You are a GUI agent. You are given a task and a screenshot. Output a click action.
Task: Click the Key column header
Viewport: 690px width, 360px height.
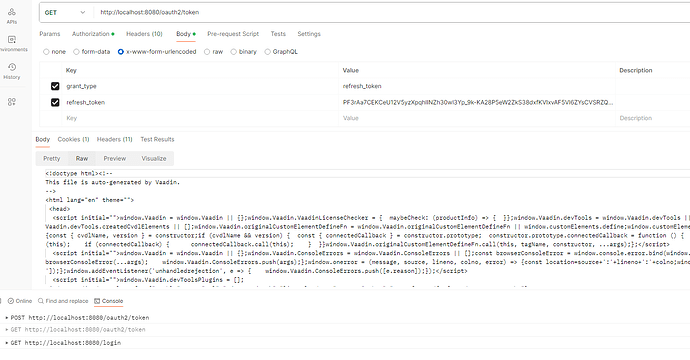coord(71,70)
